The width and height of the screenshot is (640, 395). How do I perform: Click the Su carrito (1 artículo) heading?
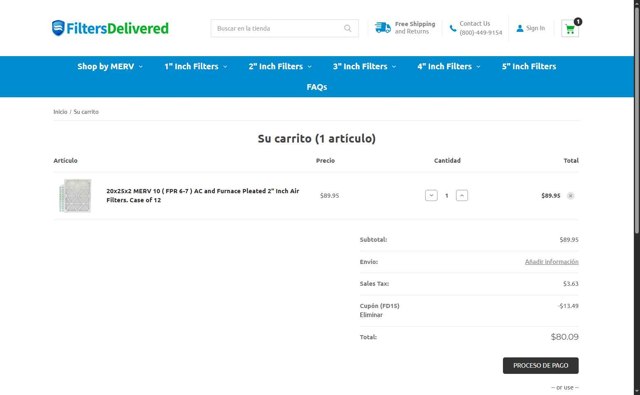pyautogui.click(x=317, y=139)
